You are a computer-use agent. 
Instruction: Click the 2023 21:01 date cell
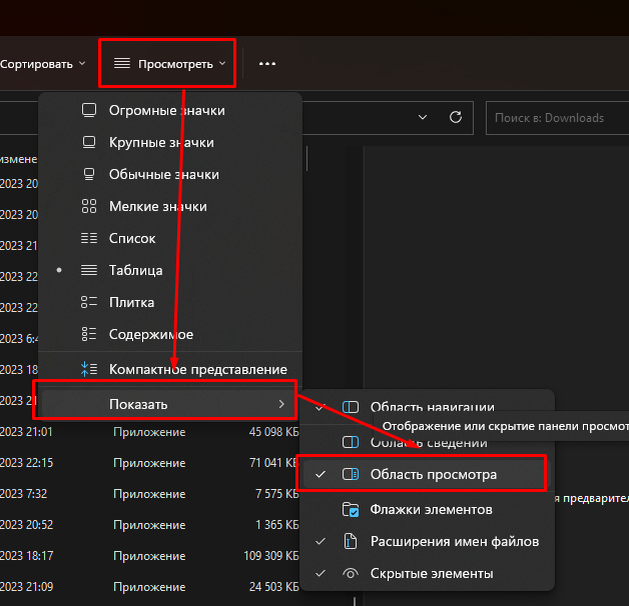26,432
